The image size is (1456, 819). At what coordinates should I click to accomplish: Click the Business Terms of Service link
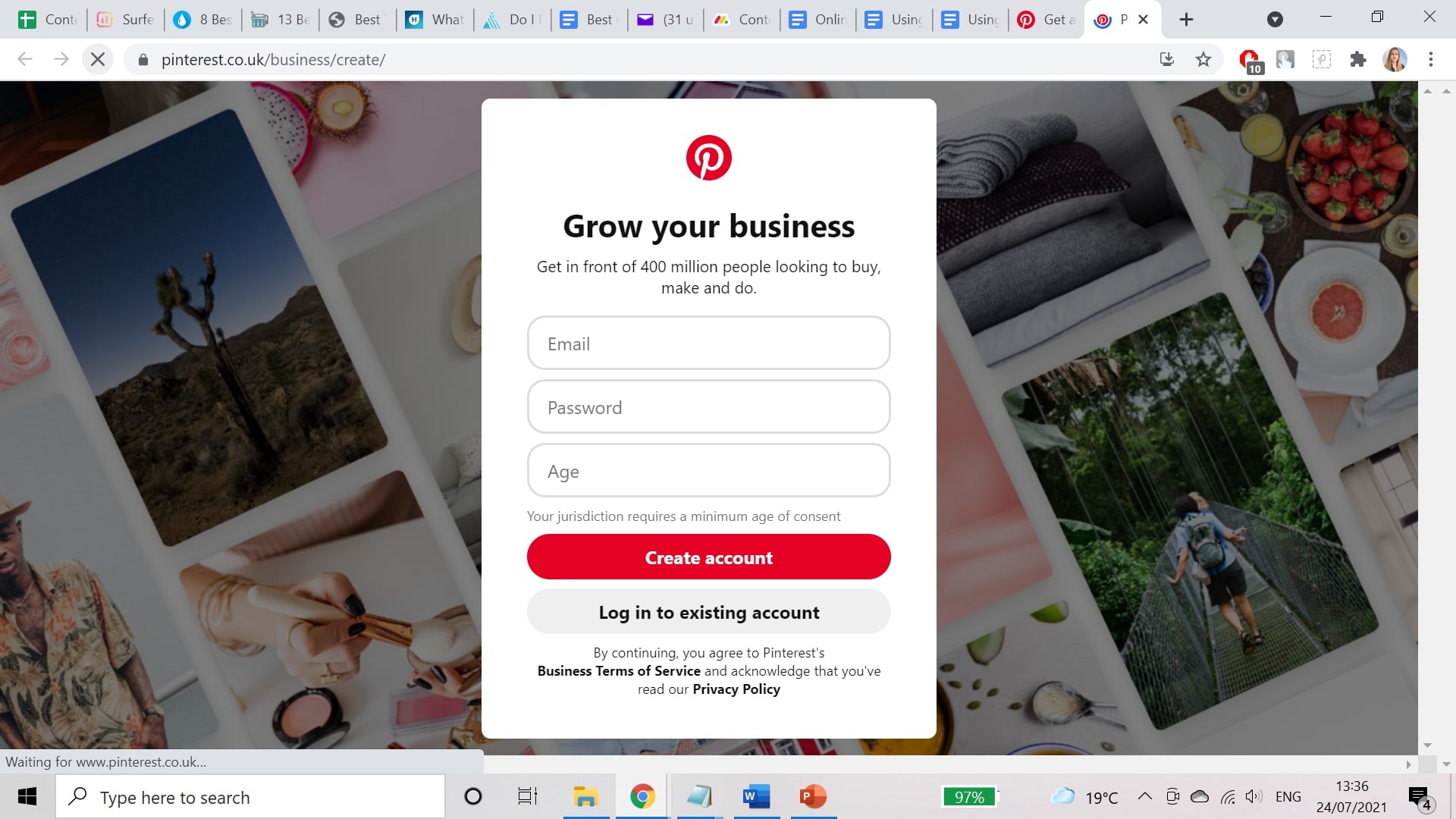pos(617,670)
